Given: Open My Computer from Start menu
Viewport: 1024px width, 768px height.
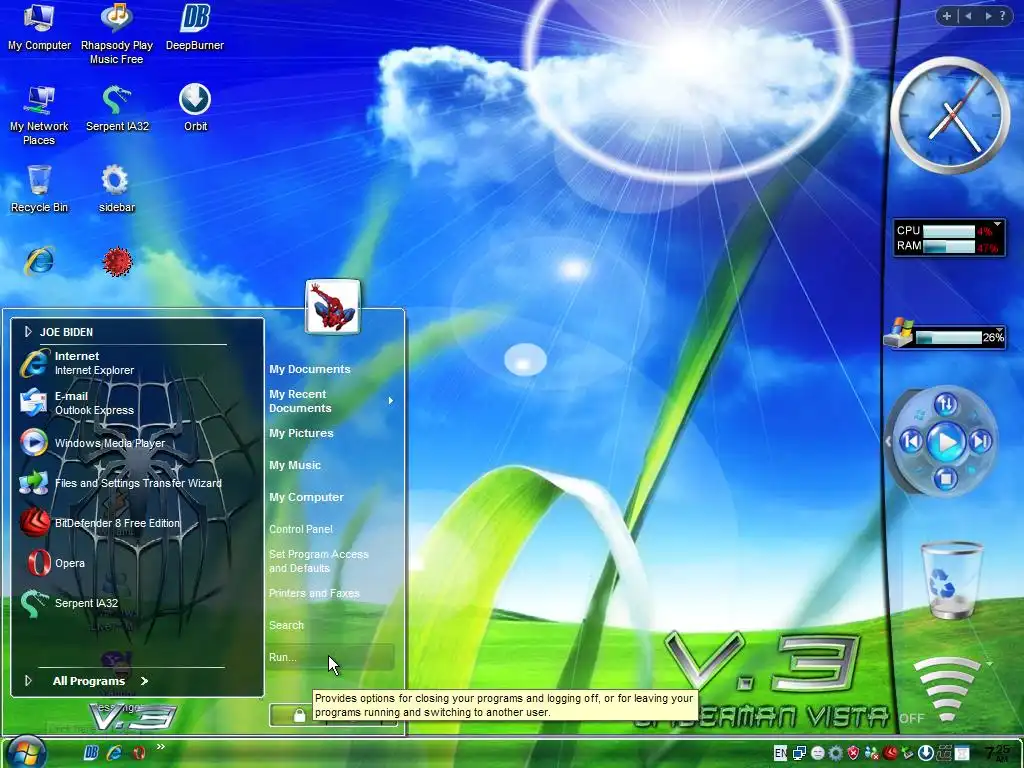Looking at the screenshot, I should (x=306, y=497).
